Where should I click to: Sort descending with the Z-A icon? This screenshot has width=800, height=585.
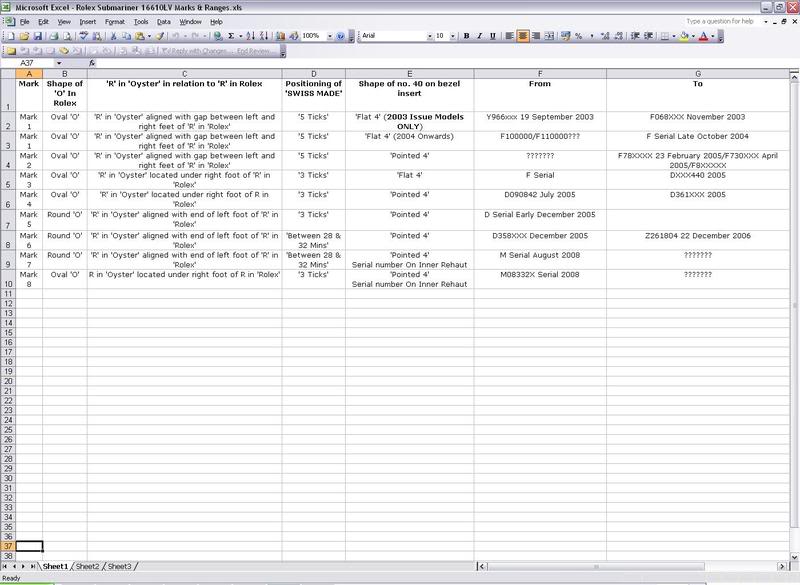[x=264, y=36]
